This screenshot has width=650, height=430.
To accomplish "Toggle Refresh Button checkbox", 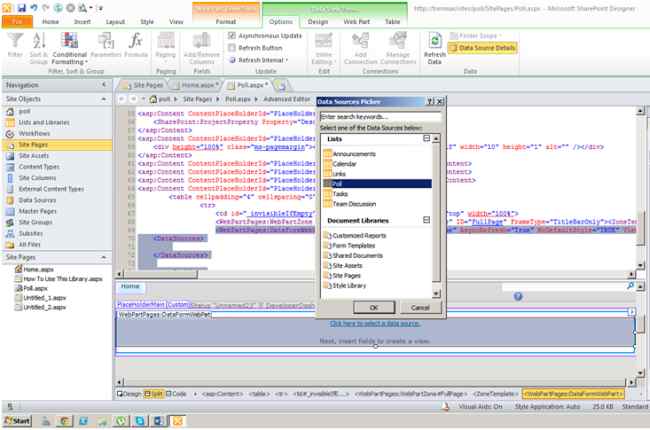I will tap(232, 48).
